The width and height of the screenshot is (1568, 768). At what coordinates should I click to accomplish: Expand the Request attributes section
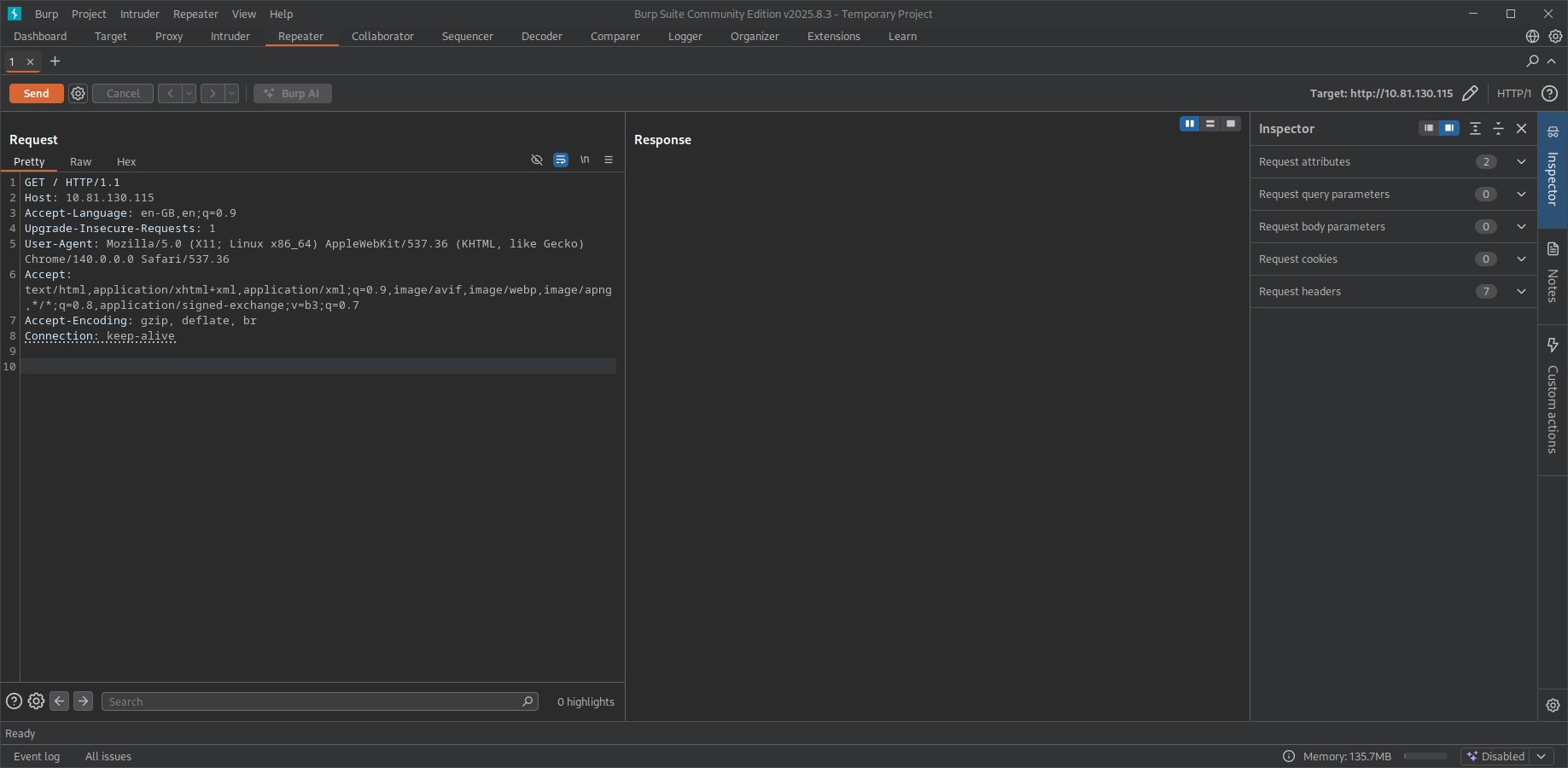pos(1520,161)
